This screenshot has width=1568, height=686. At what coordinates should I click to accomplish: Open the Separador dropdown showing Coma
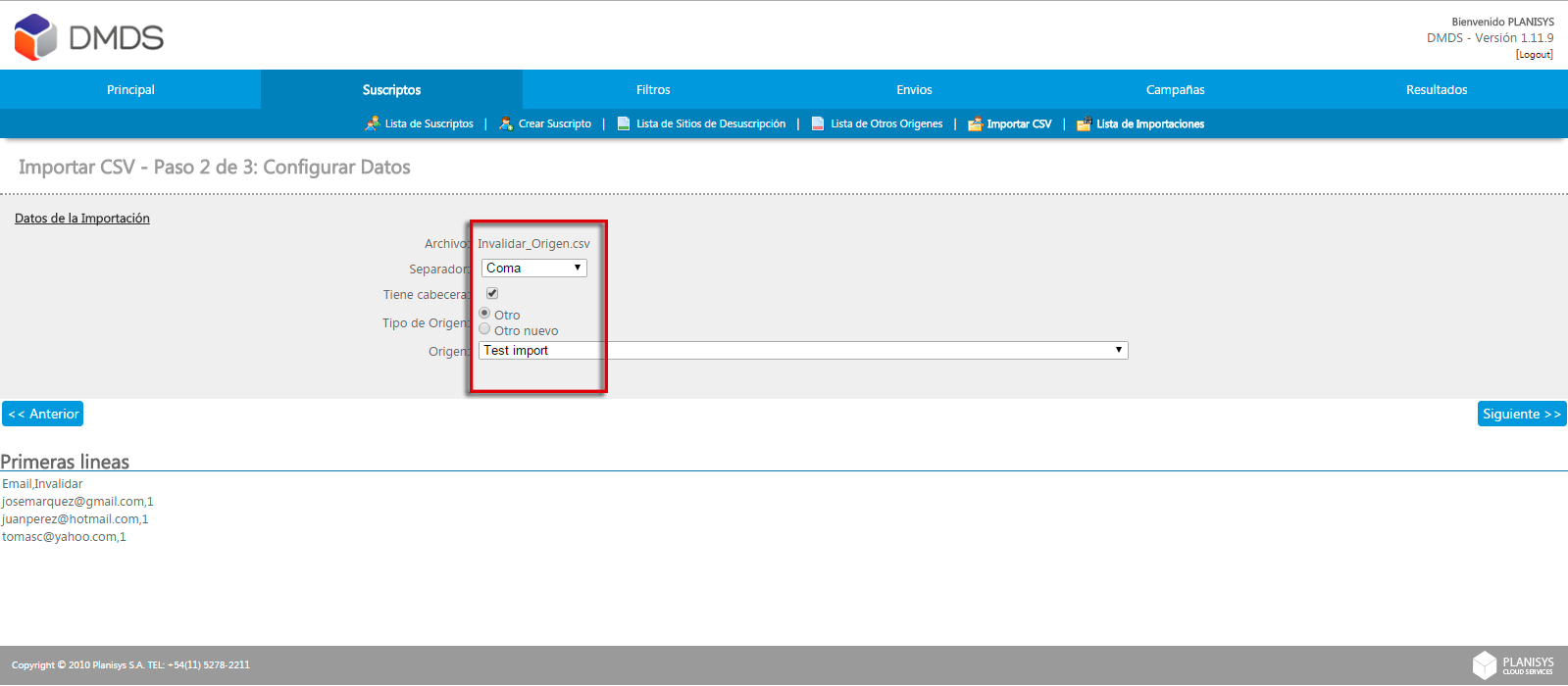click(x=534, y=268)
